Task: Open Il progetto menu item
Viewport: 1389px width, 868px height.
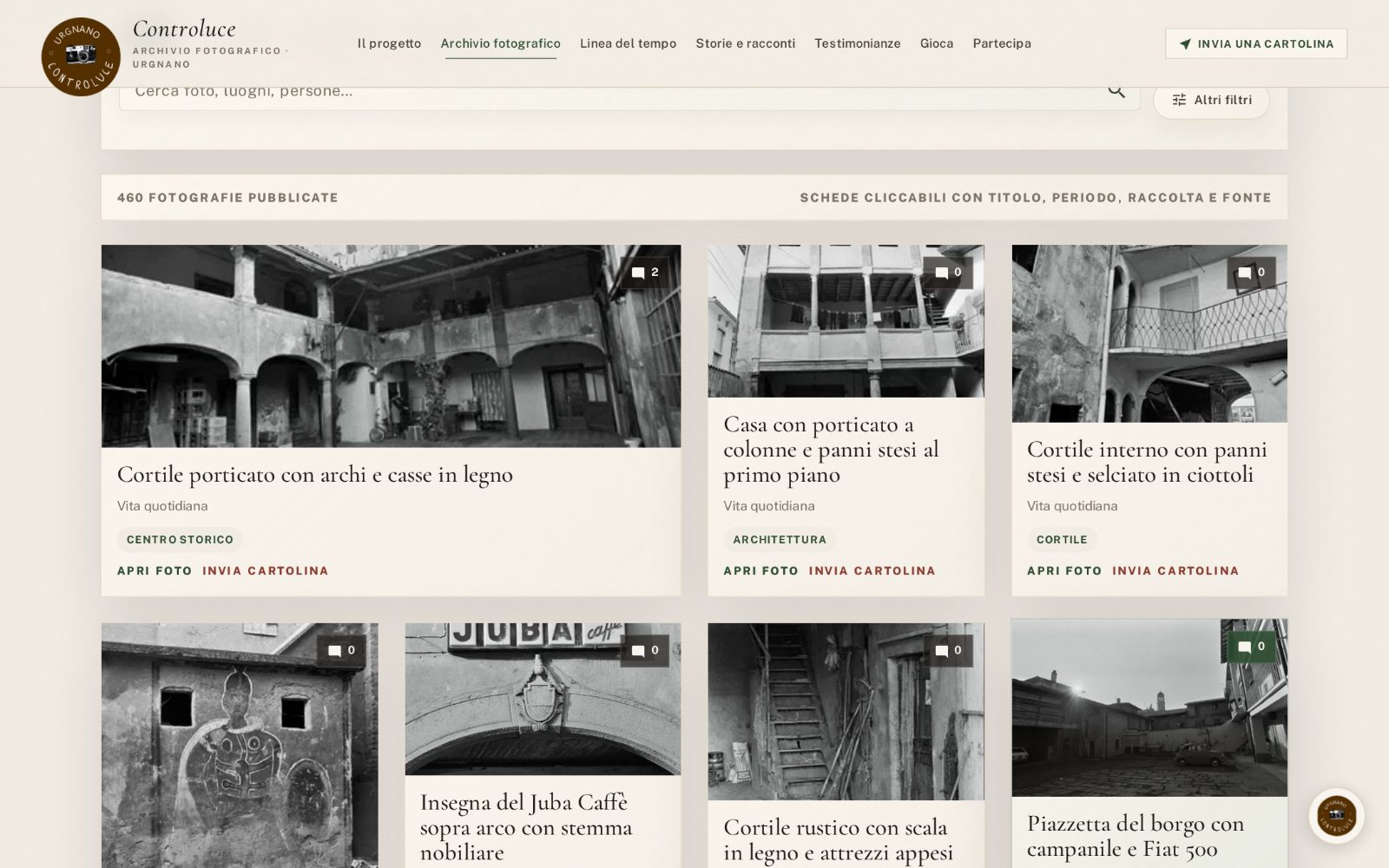Action: [x=389, y=43]
